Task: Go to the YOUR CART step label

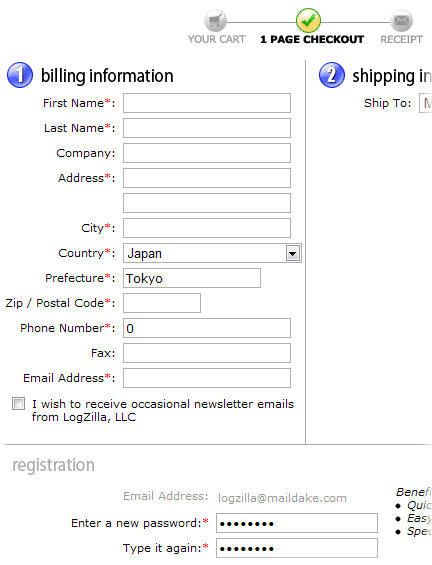Action: tap(217, 39)
